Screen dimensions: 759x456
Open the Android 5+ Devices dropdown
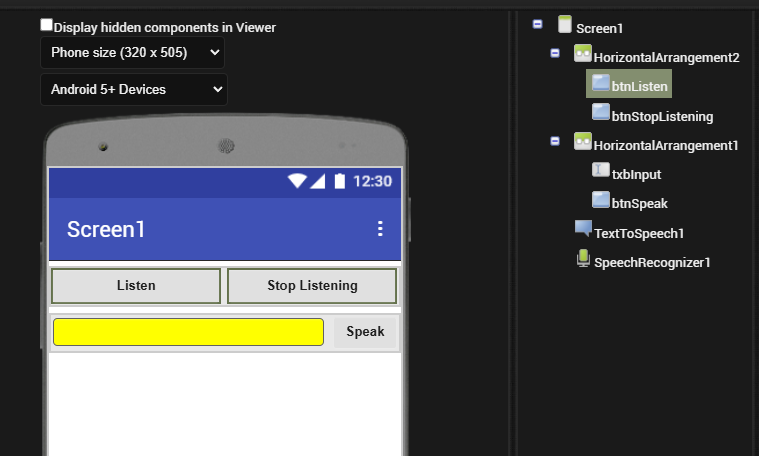(134, 90)
